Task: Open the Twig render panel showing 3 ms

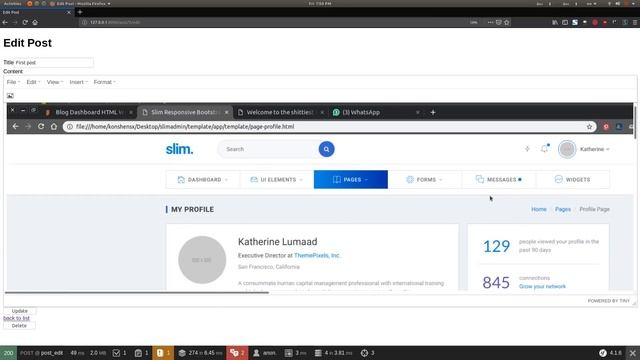Action: [296, 353]
